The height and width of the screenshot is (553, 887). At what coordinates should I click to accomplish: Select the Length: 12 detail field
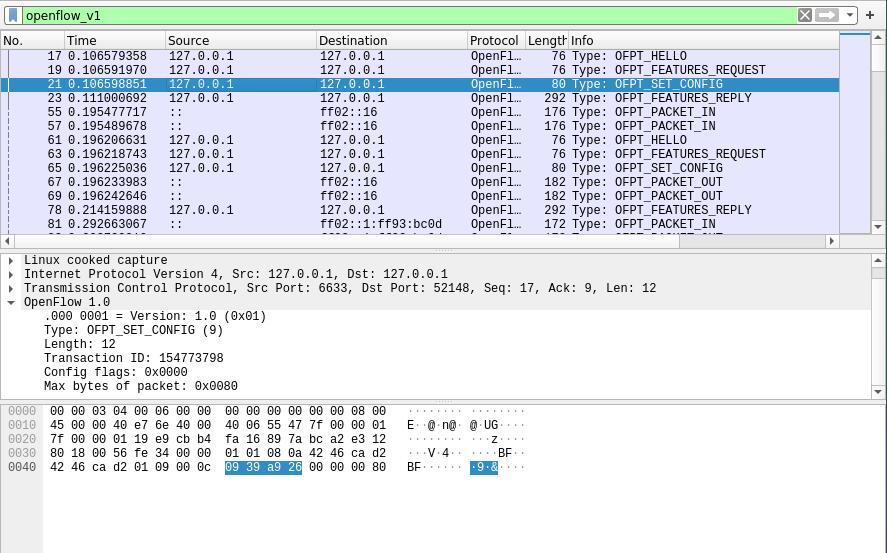pos(80,344)
